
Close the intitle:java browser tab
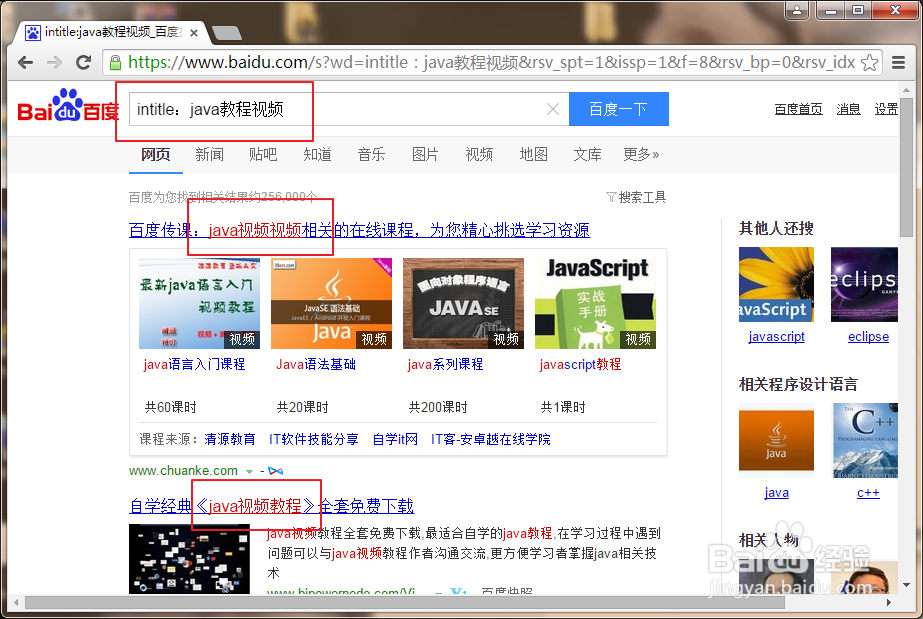click(x=194, y=33)
